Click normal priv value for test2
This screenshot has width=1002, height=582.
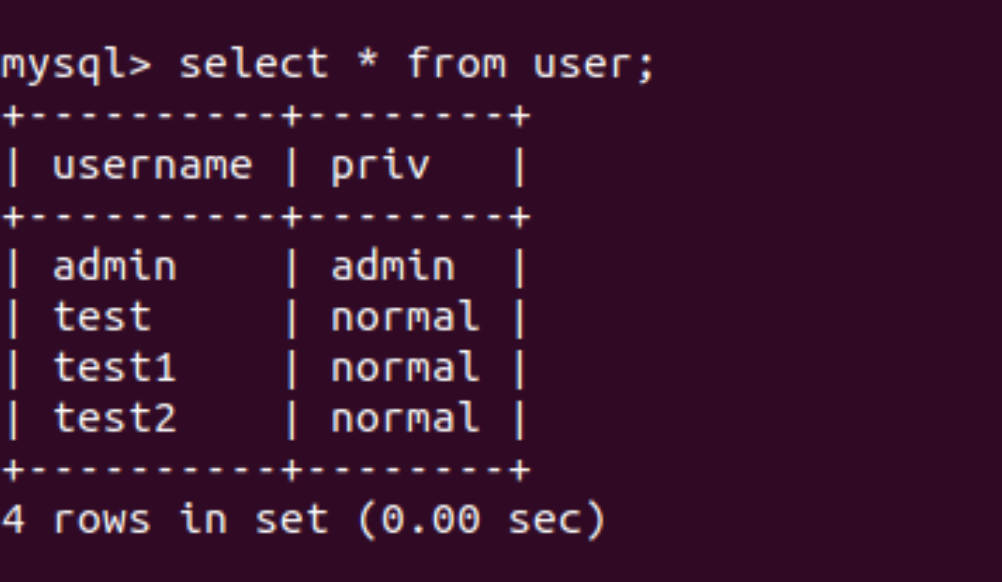tap(405, 417)
